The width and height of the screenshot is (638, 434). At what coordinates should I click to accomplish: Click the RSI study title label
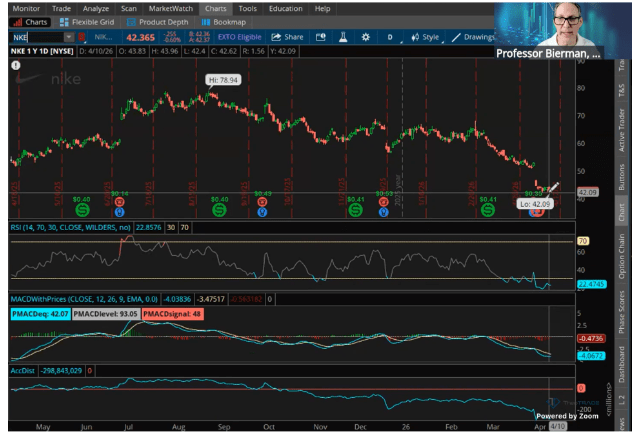(70, 227)
